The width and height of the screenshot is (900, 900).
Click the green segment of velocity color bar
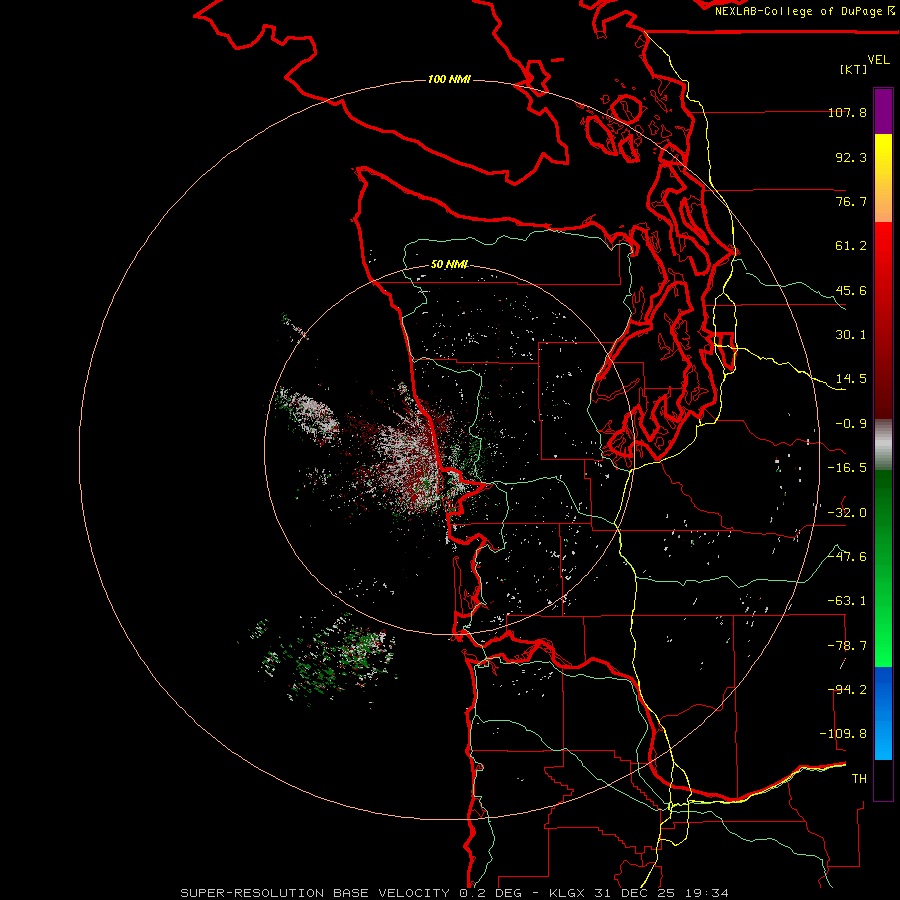click(x=883, y=568)
